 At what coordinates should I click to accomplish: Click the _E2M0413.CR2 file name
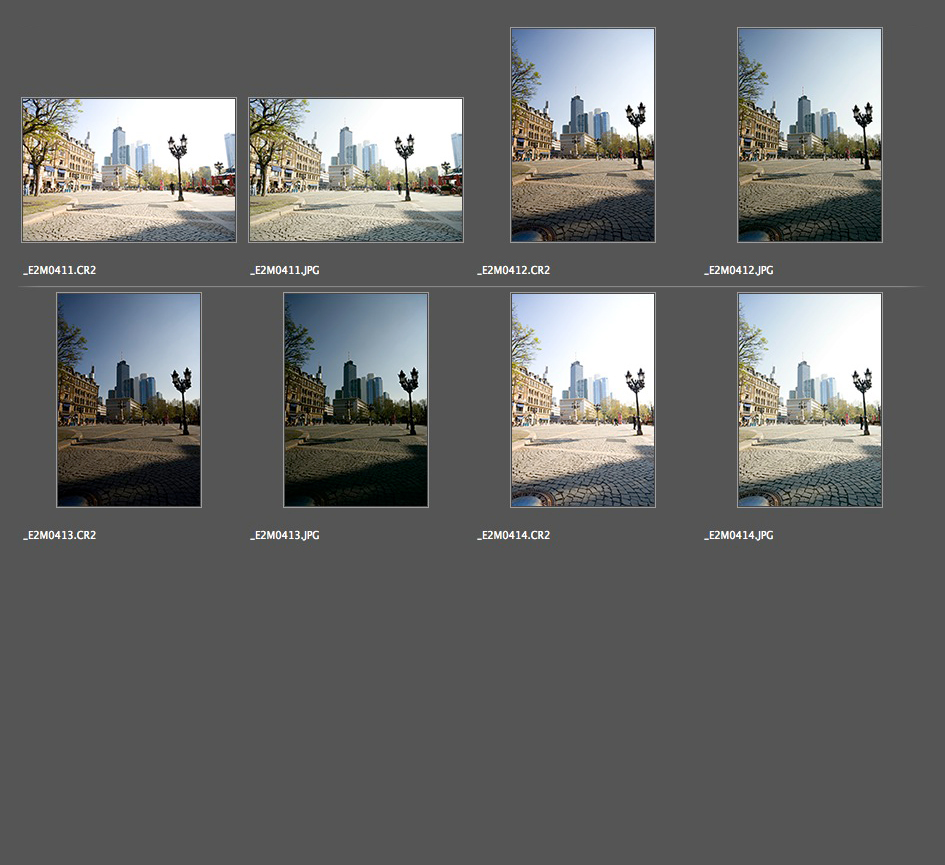pos(60,536)
